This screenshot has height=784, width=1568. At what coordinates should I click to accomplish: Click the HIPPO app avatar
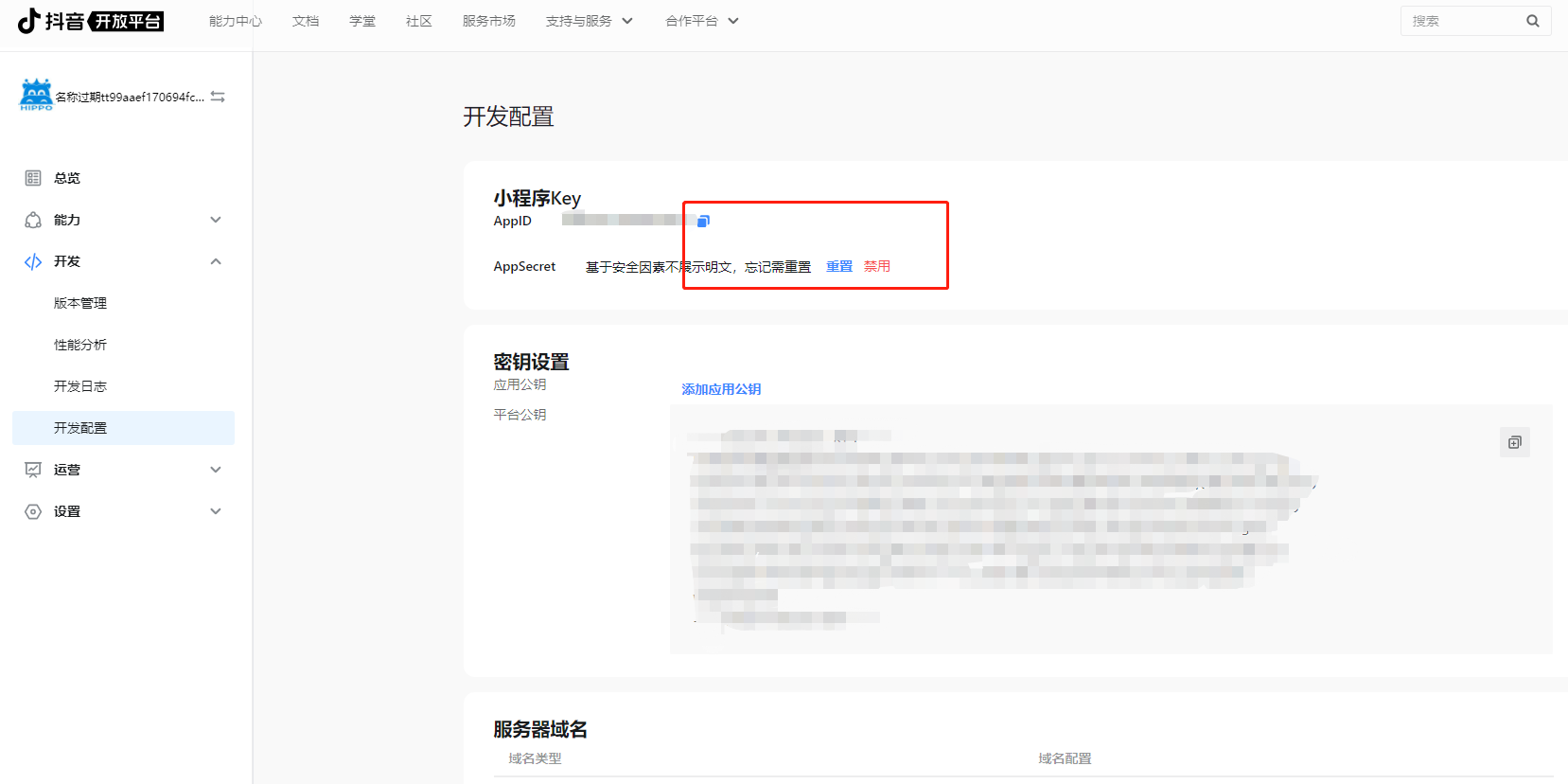coord(36,95)
